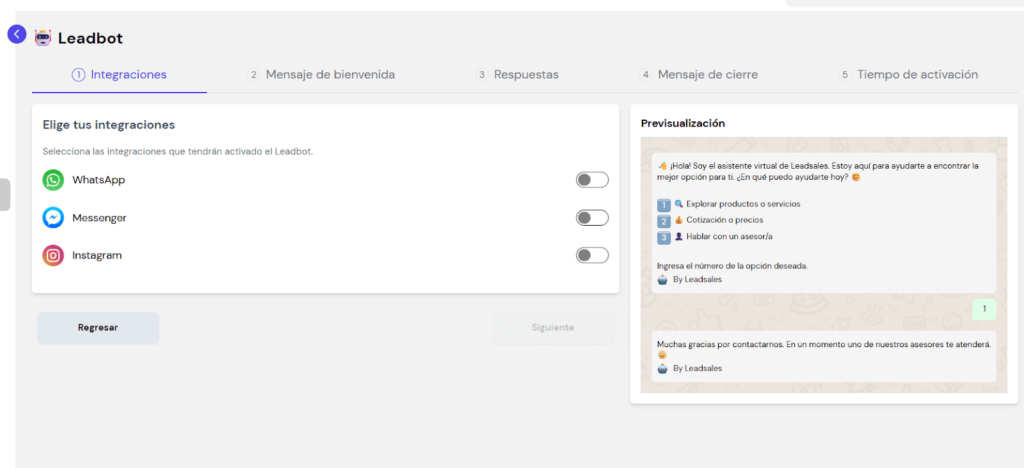Screen dimensions: 1024x468
Task: Click the WhatsApp logo icon
Action: [x=53, y=180]
